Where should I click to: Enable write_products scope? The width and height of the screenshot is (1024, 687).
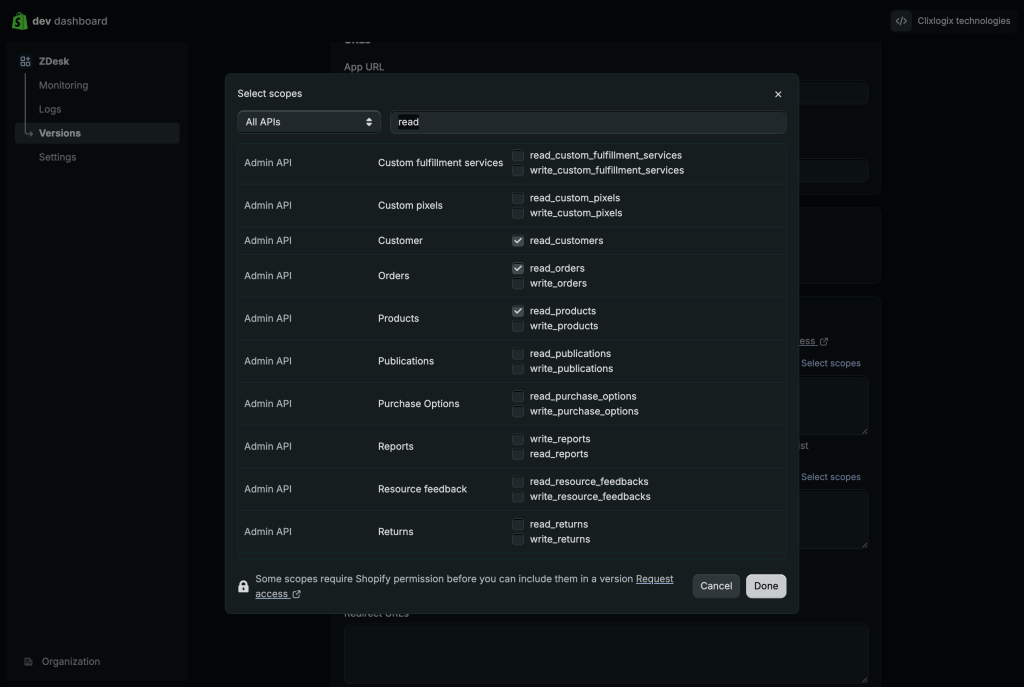pyautogui.click(x=518, y=326)
